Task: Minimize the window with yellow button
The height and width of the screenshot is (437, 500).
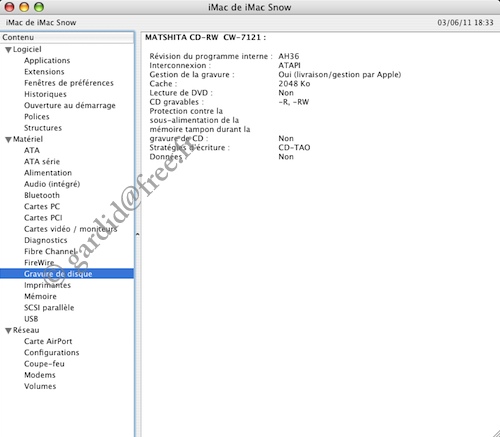Action: click(x=24, y=7)
